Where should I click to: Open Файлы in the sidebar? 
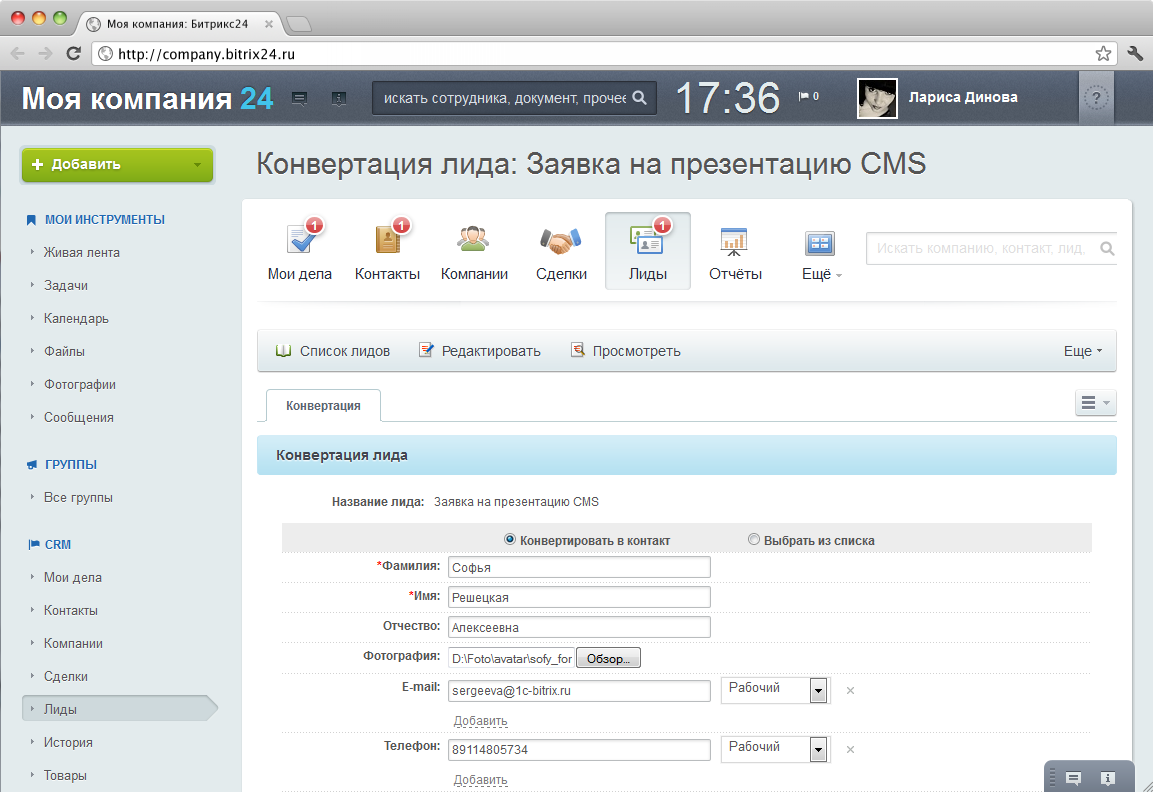(64, 352)
